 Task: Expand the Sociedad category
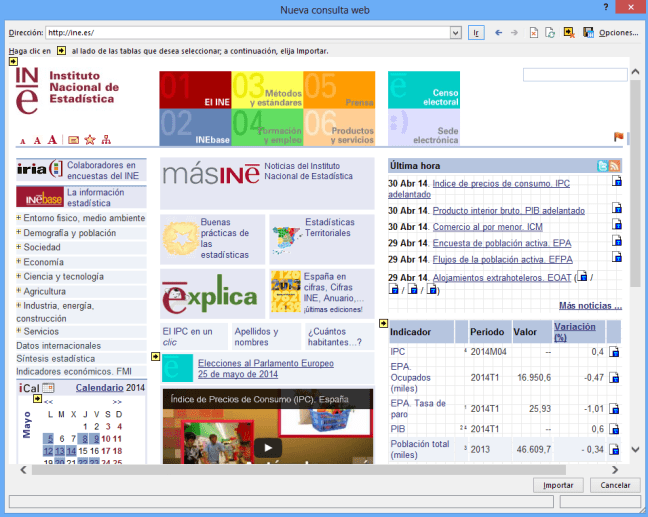point(19,247)
